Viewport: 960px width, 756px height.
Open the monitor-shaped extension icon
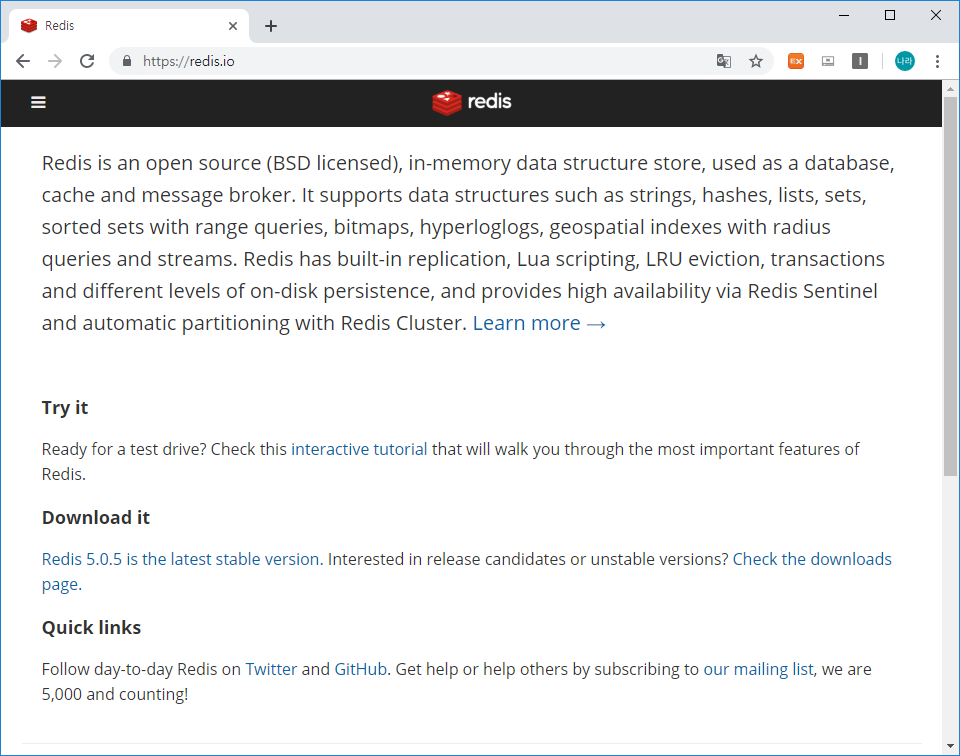tap(828, 61)
